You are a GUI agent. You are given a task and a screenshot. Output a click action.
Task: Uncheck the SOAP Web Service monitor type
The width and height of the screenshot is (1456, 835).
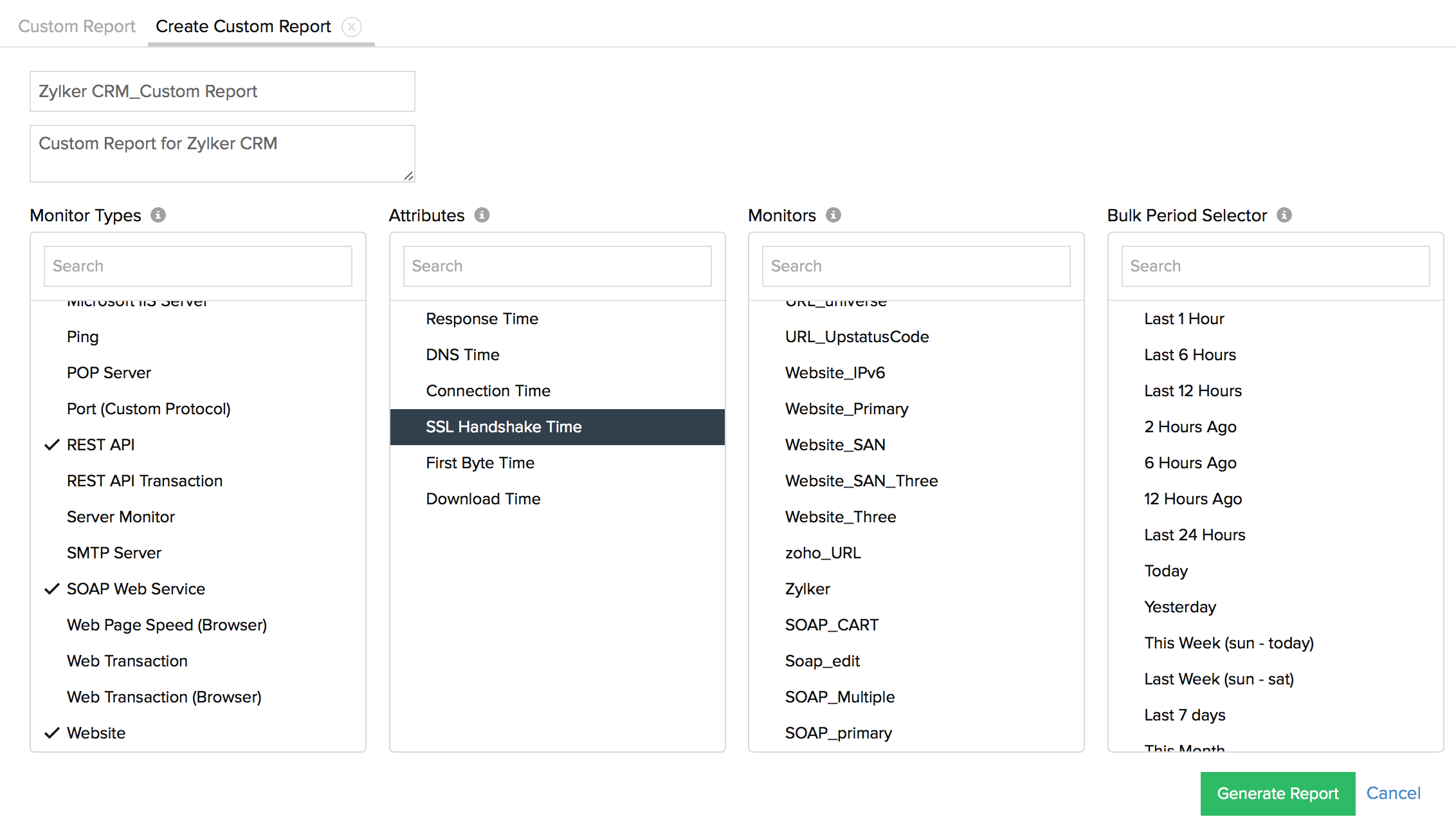[135, 589]
